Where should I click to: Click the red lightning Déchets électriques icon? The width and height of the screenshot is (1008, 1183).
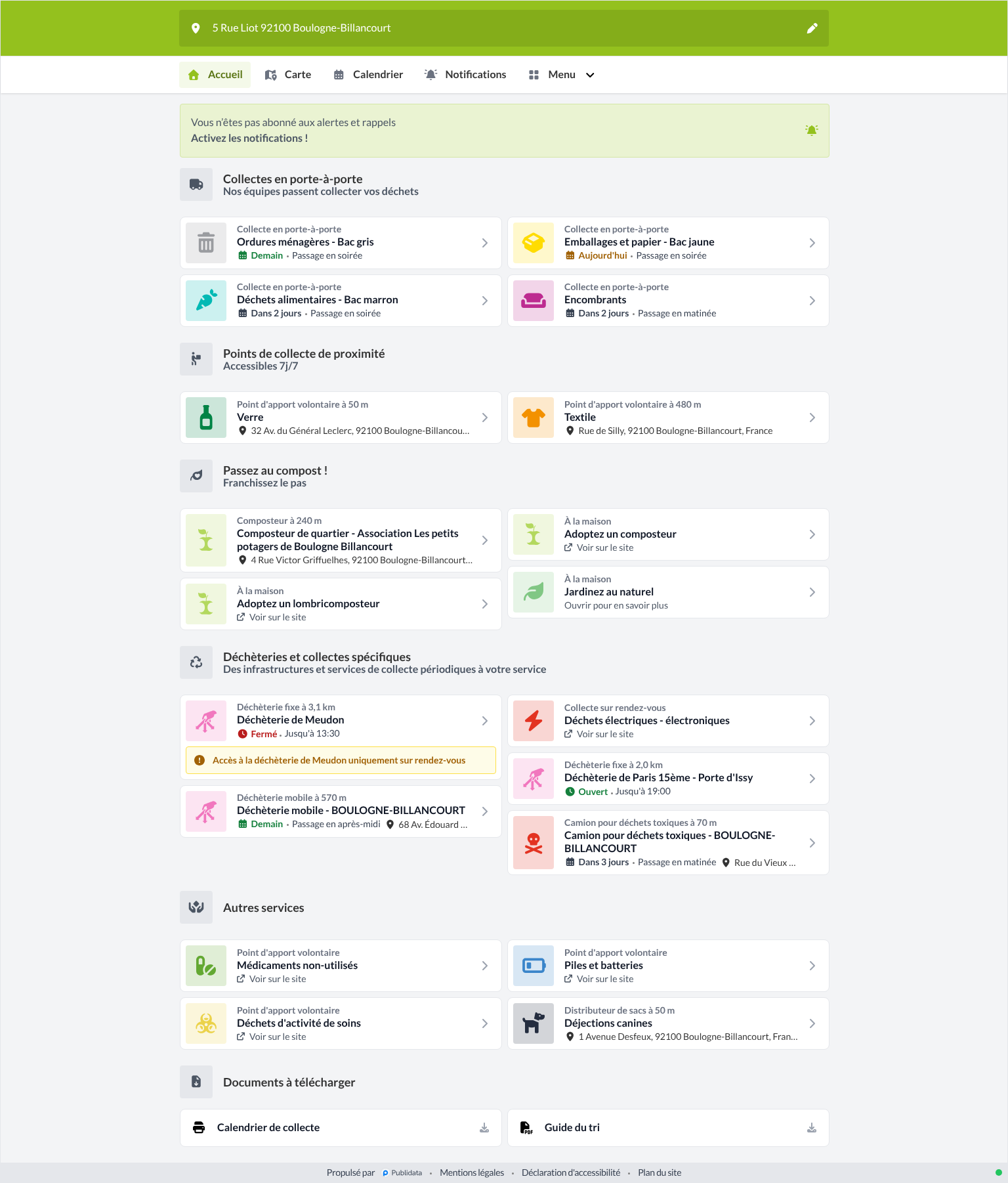(534, 721)
